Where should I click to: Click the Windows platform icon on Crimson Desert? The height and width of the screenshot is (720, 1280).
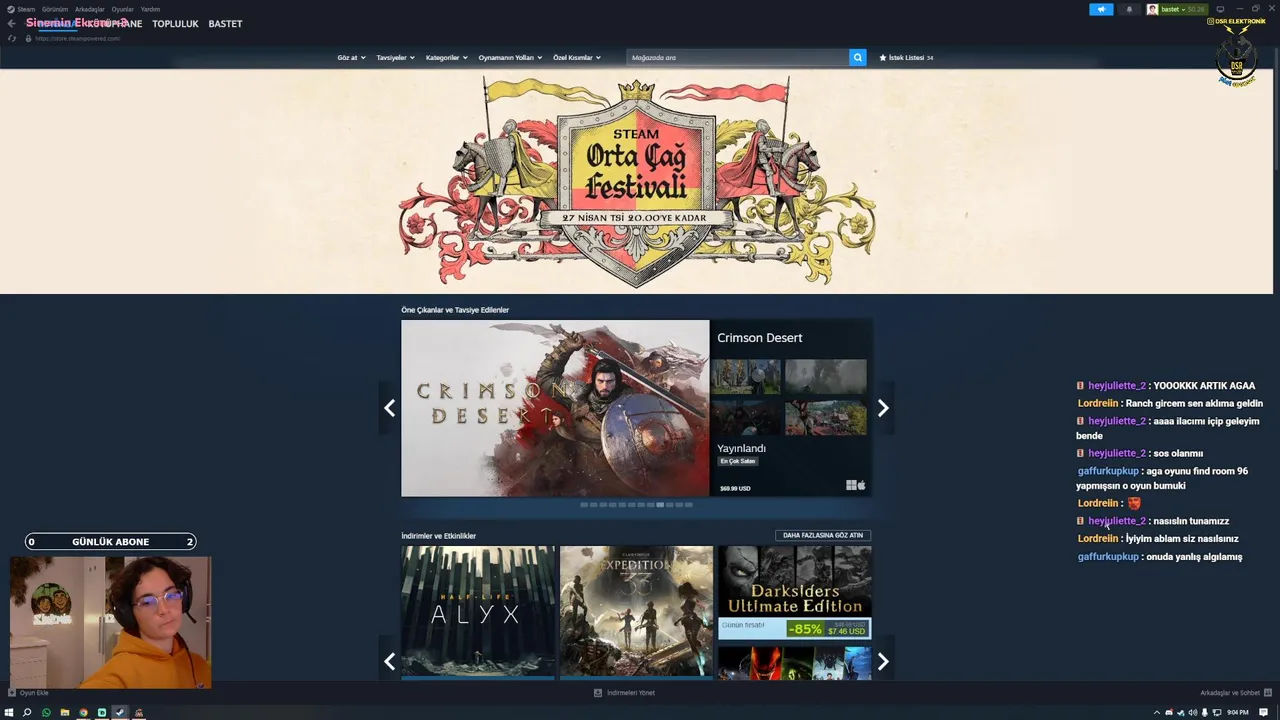(851, 485)
